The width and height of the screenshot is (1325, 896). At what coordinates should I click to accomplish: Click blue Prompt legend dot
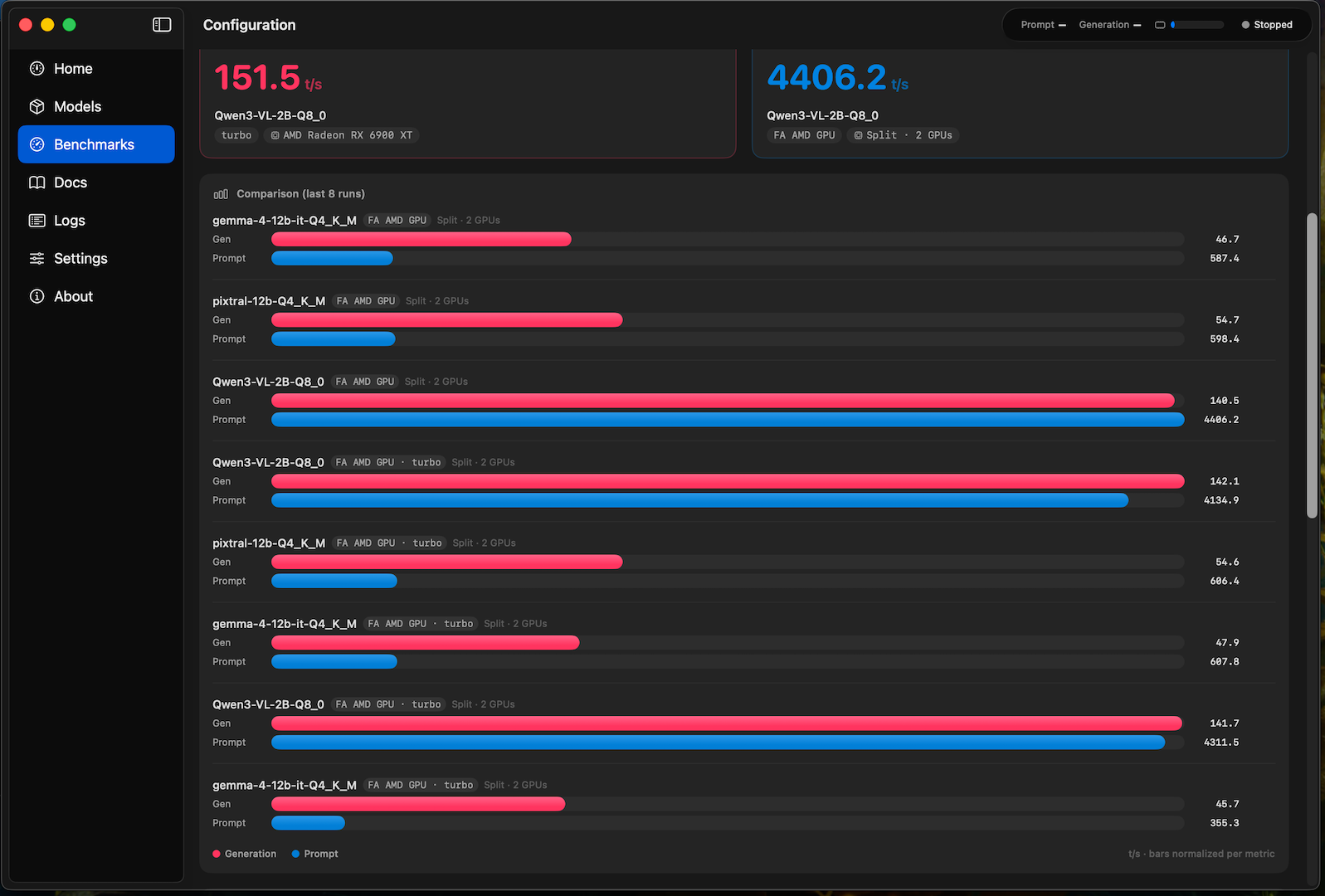(x=295, y=854)
